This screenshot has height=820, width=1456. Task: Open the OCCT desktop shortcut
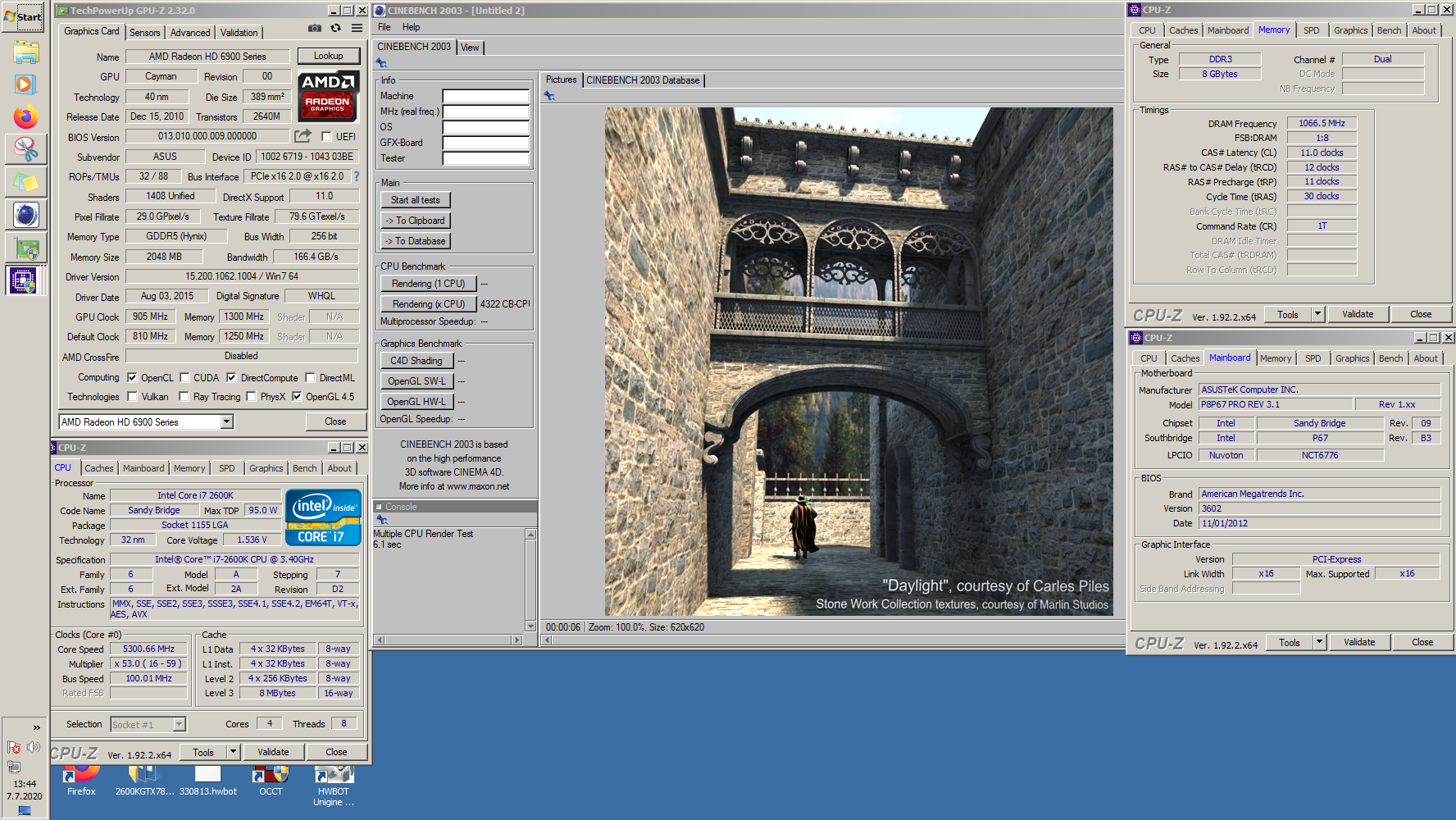coord(271,781)
